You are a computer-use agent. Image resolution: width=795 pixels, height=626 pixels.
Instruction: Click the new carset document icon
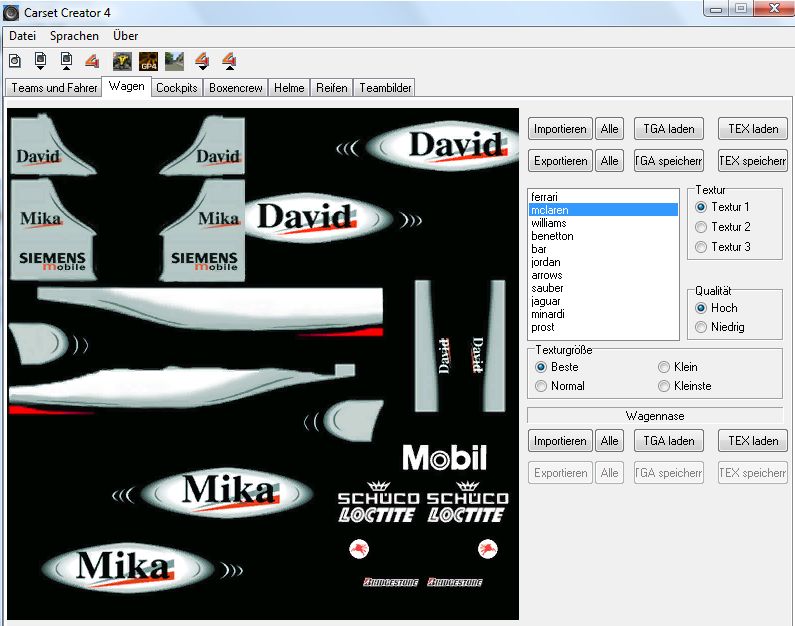pos(15,61)
